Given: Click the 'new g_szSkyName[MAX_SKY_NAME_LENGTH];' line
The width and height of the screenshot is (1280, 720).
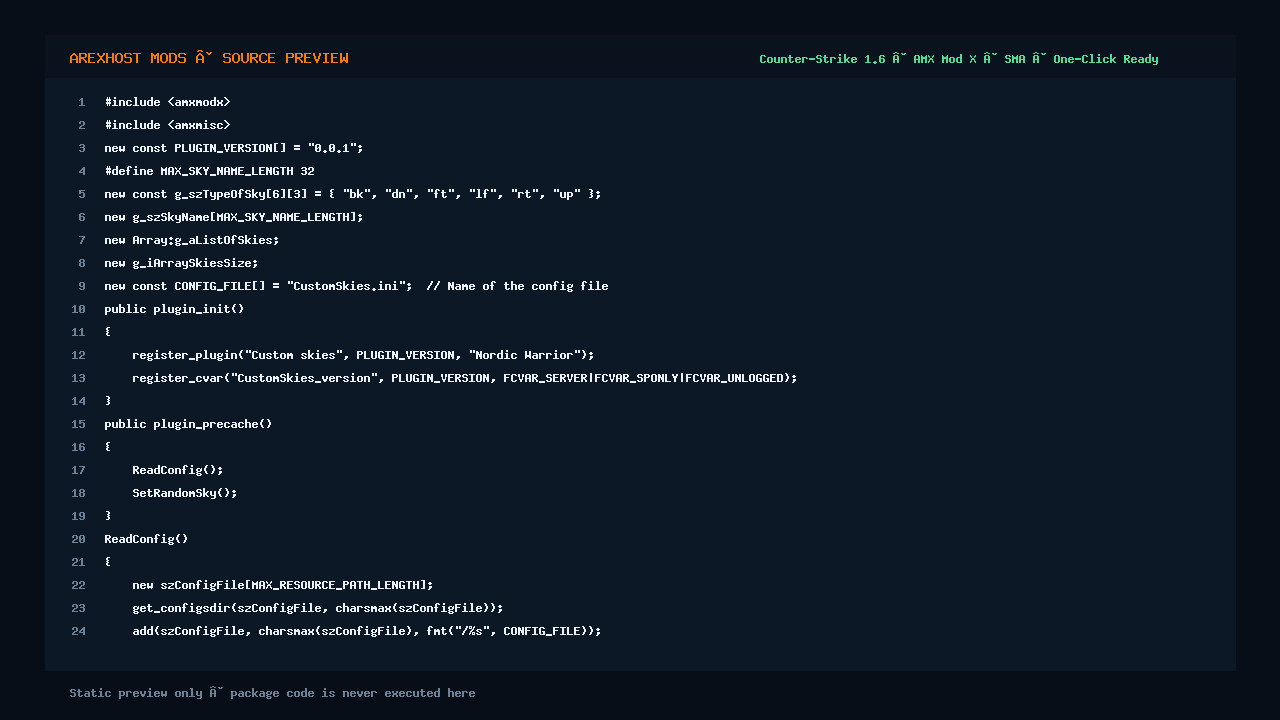Looking at the screenshot, I should [233, 217].
